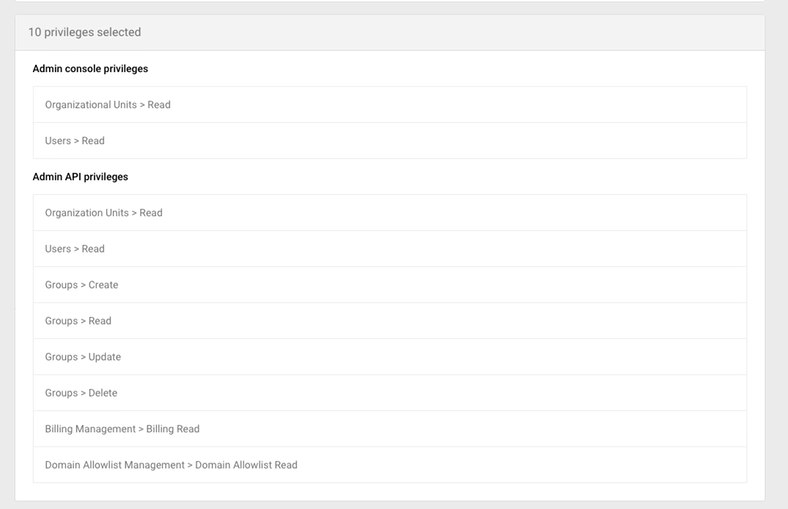Screen dimensions: 788x509
Task: Select the Groups > Update privilege row
Action: point(83,357)
